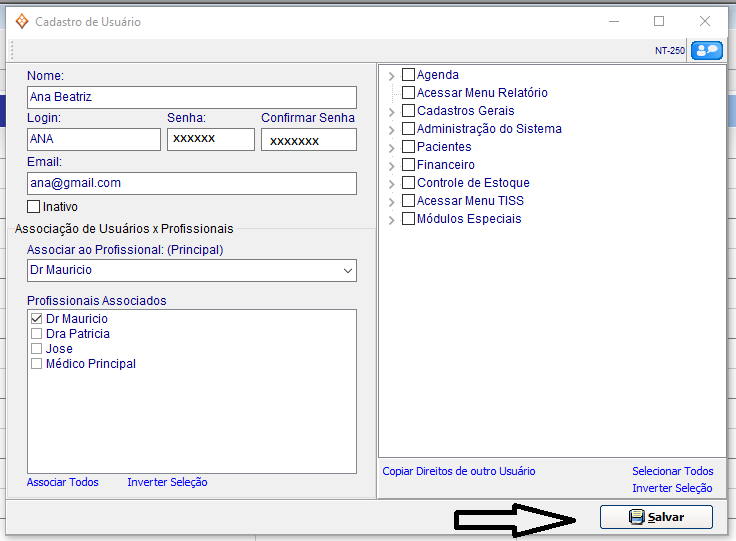Click Copiar Direitos de outro Usuário link
Image resolution: width=736 pixels, height=541 pixels.
pyautogui.click(x=459, y=471)
